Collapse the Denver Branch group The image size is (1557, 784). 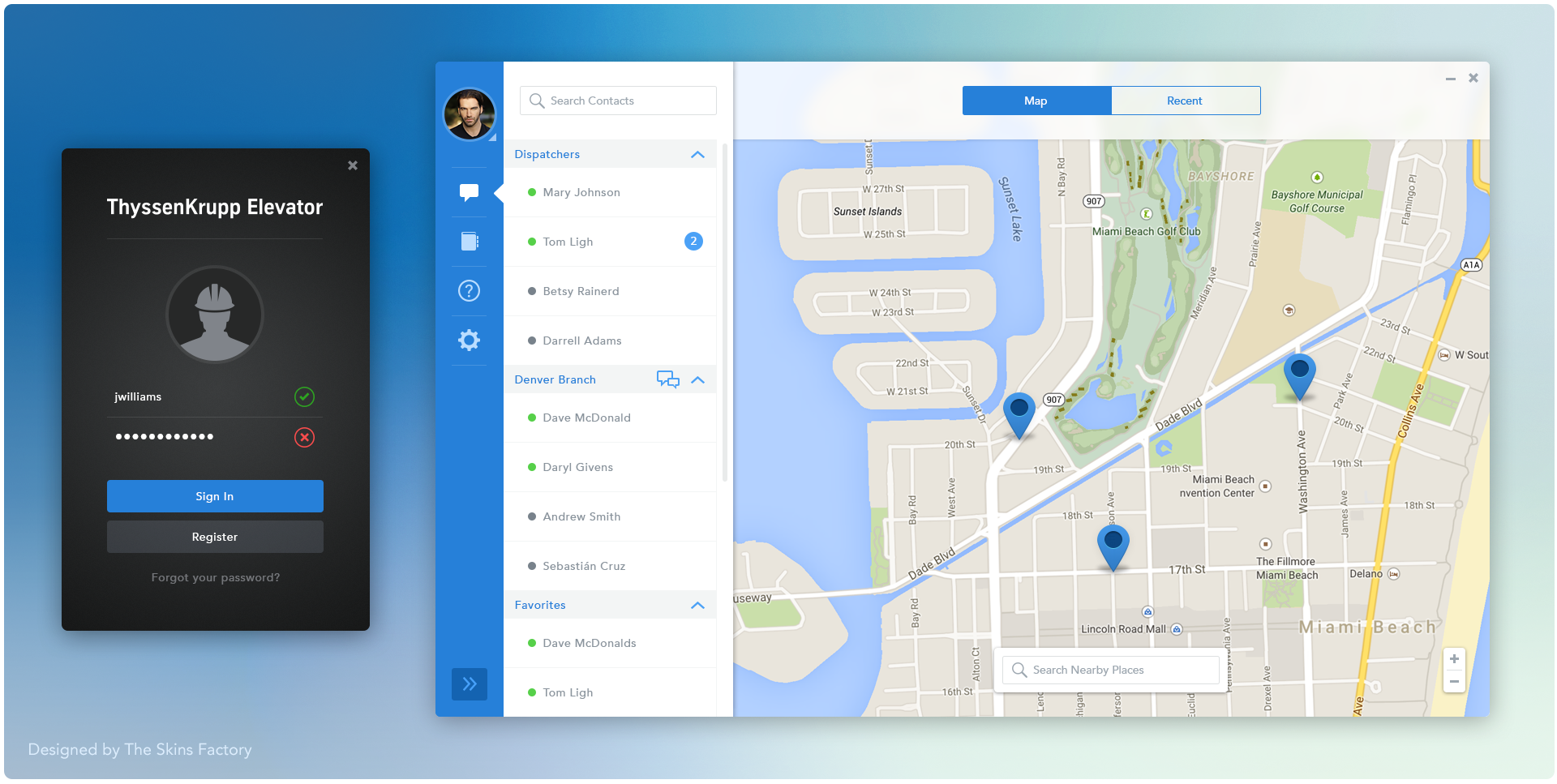[697, 379]
